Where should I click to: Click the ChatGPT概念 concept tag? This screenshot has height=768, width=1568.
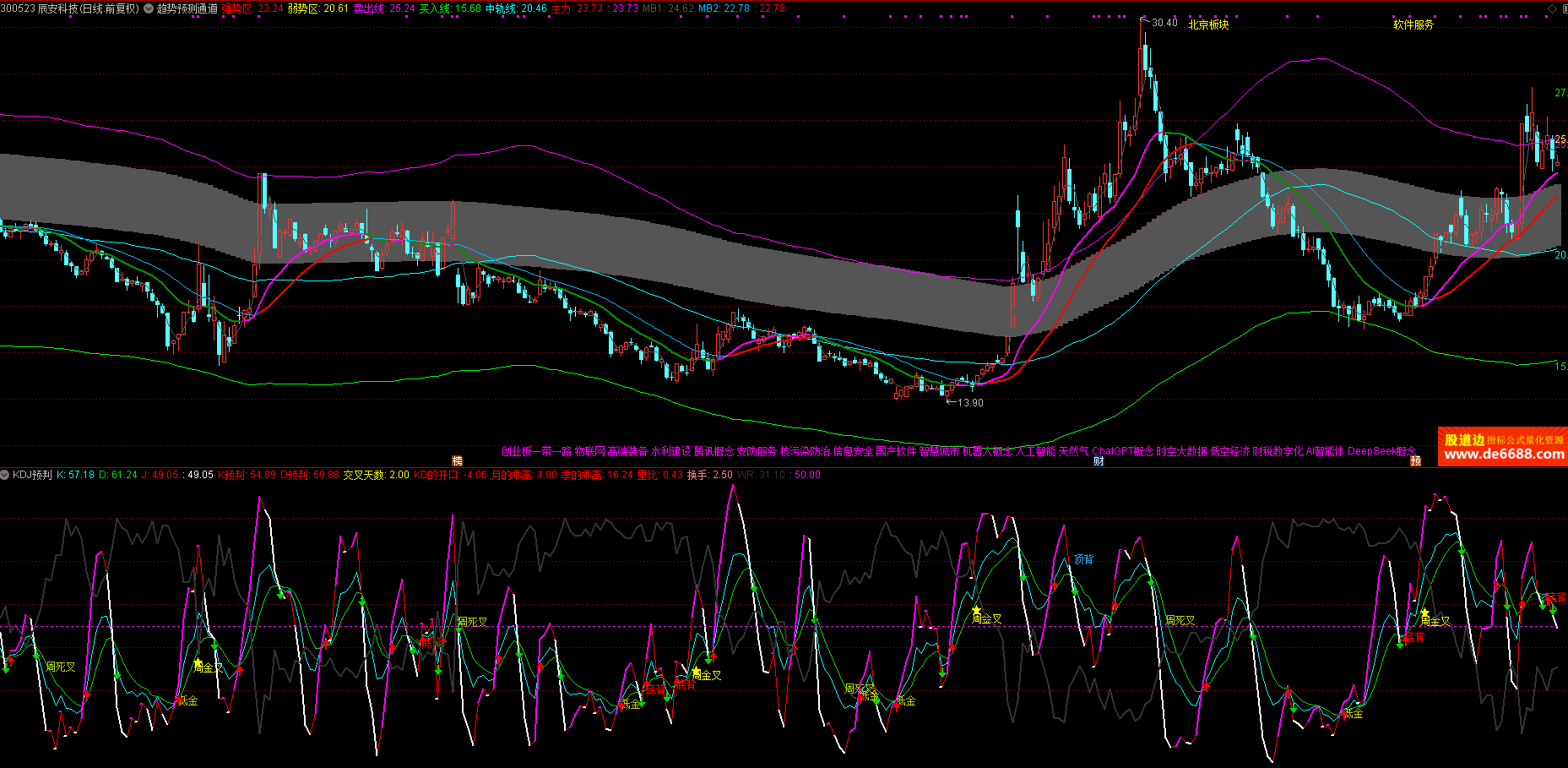1122,451
